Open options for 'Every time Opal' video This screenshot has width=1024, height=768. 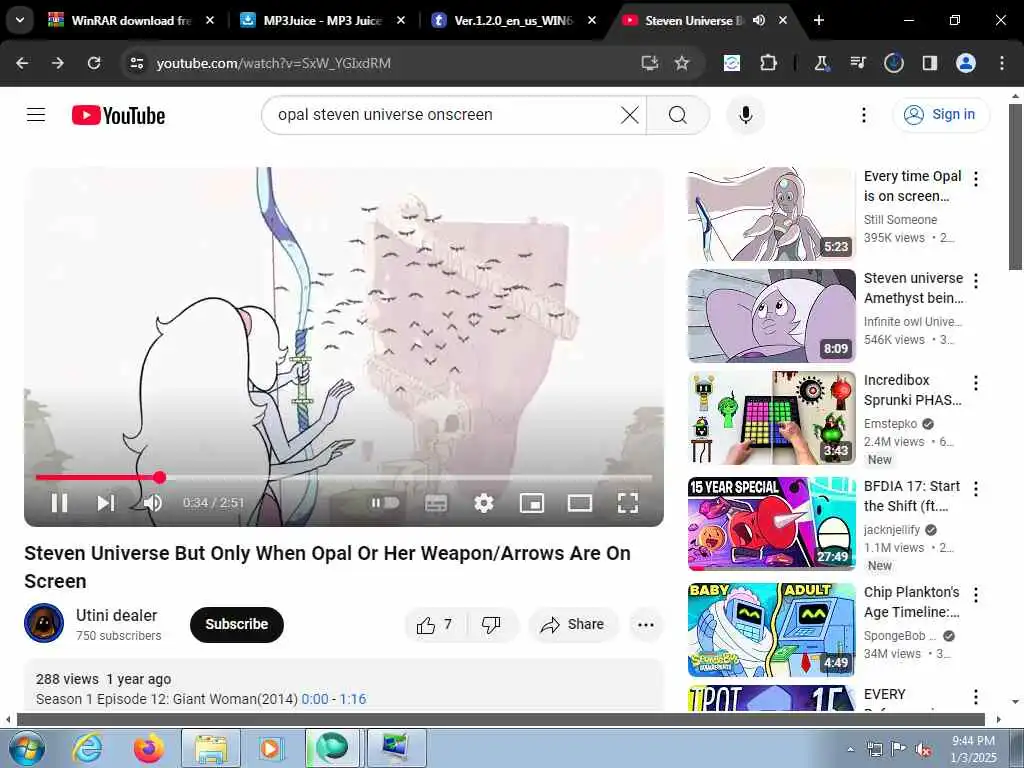click(x=976, y=178)
